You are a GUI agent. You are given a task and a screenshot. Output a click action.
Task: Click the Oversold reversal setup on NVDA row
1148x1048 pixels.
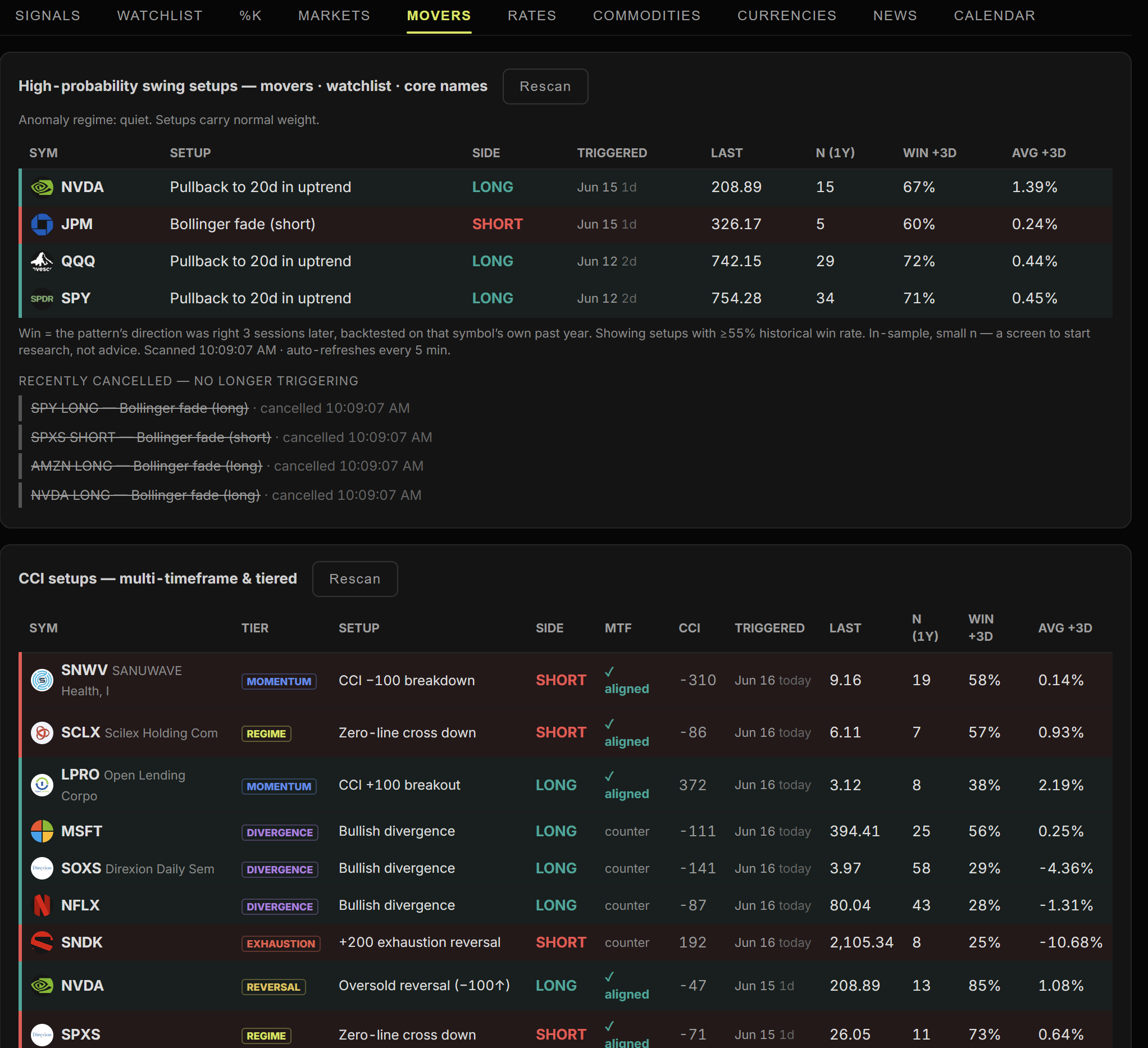(424, 986)
